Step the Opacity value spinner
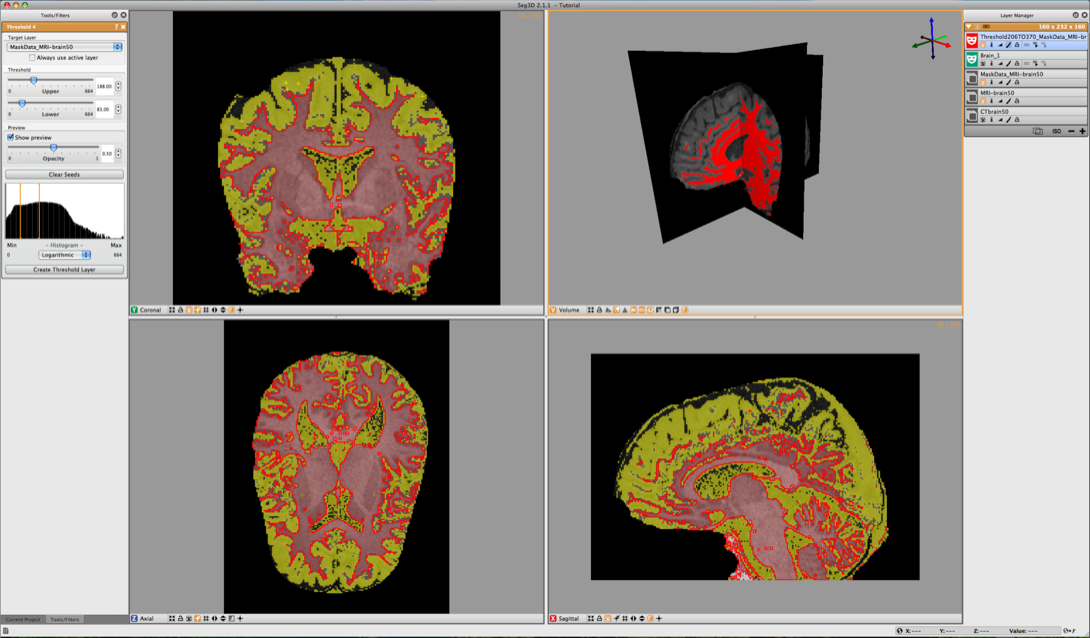 point(118,153)
